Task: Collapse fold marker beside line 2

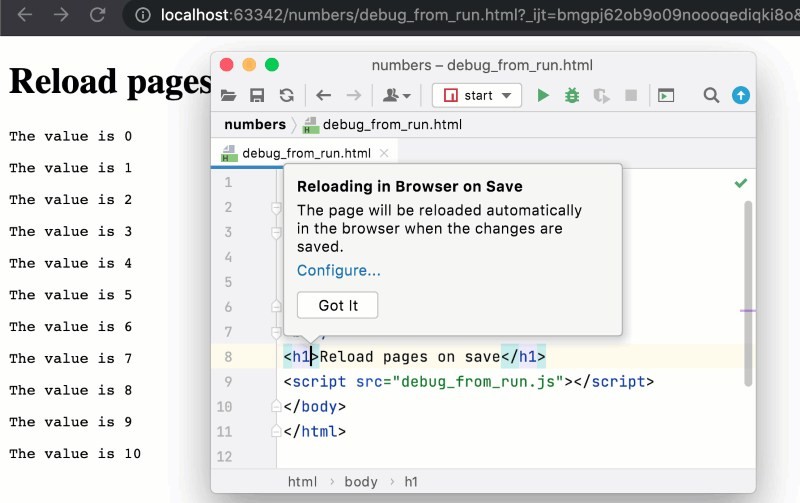Action: coord(276,208)
